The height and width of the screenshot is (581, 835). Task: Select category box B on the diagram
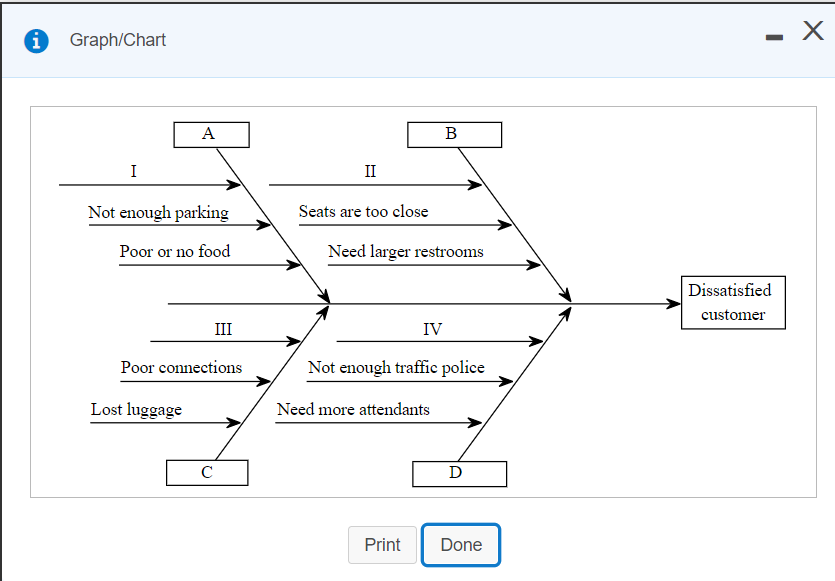tap(454, 133)
